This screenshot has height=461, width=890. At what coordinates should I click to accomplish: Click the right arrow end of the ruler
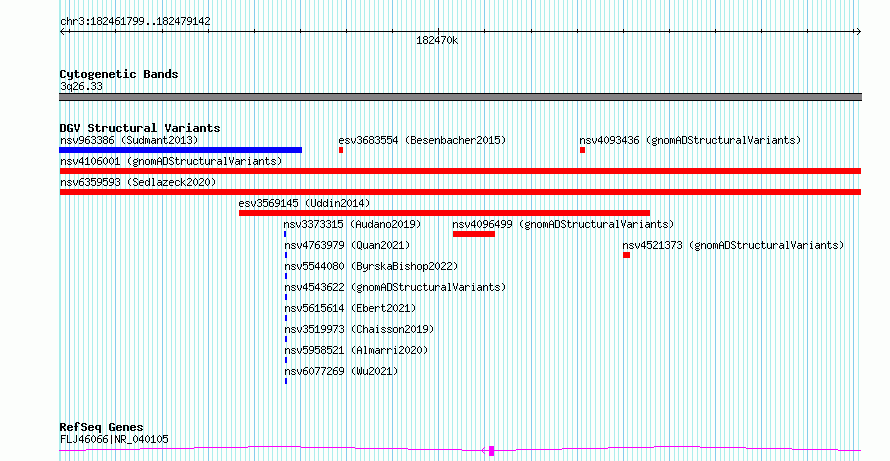coord(858,31)
